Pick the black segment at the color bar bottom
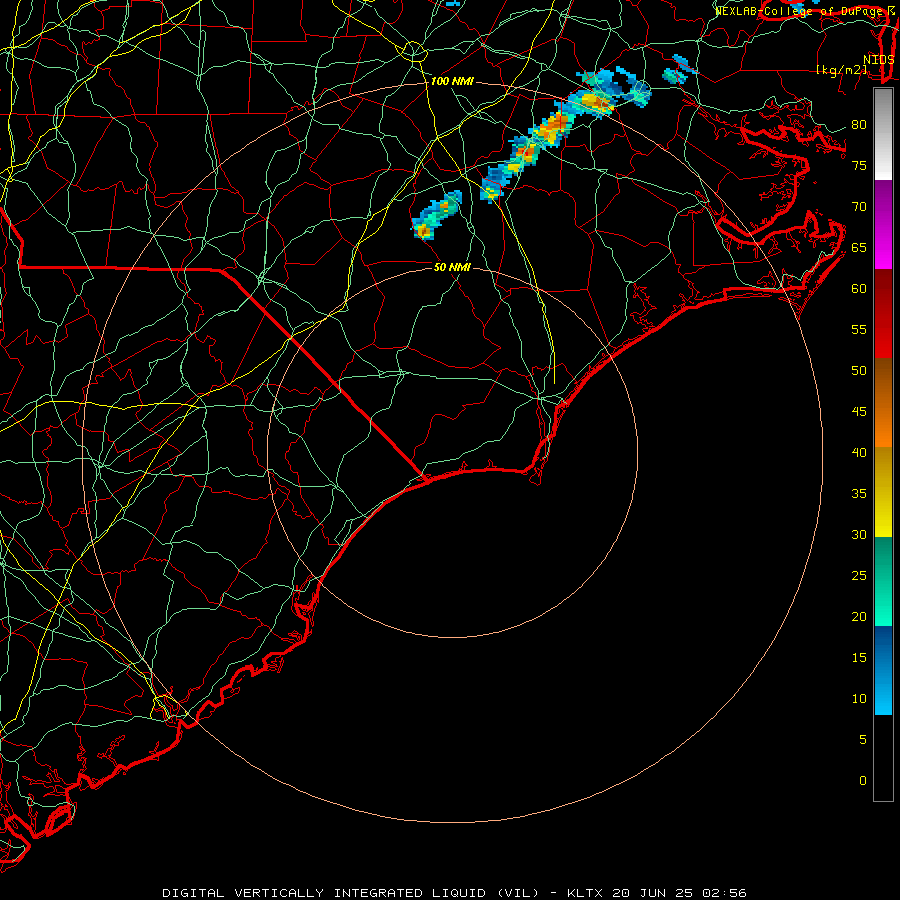900x900 pixels. pos(883,758)
